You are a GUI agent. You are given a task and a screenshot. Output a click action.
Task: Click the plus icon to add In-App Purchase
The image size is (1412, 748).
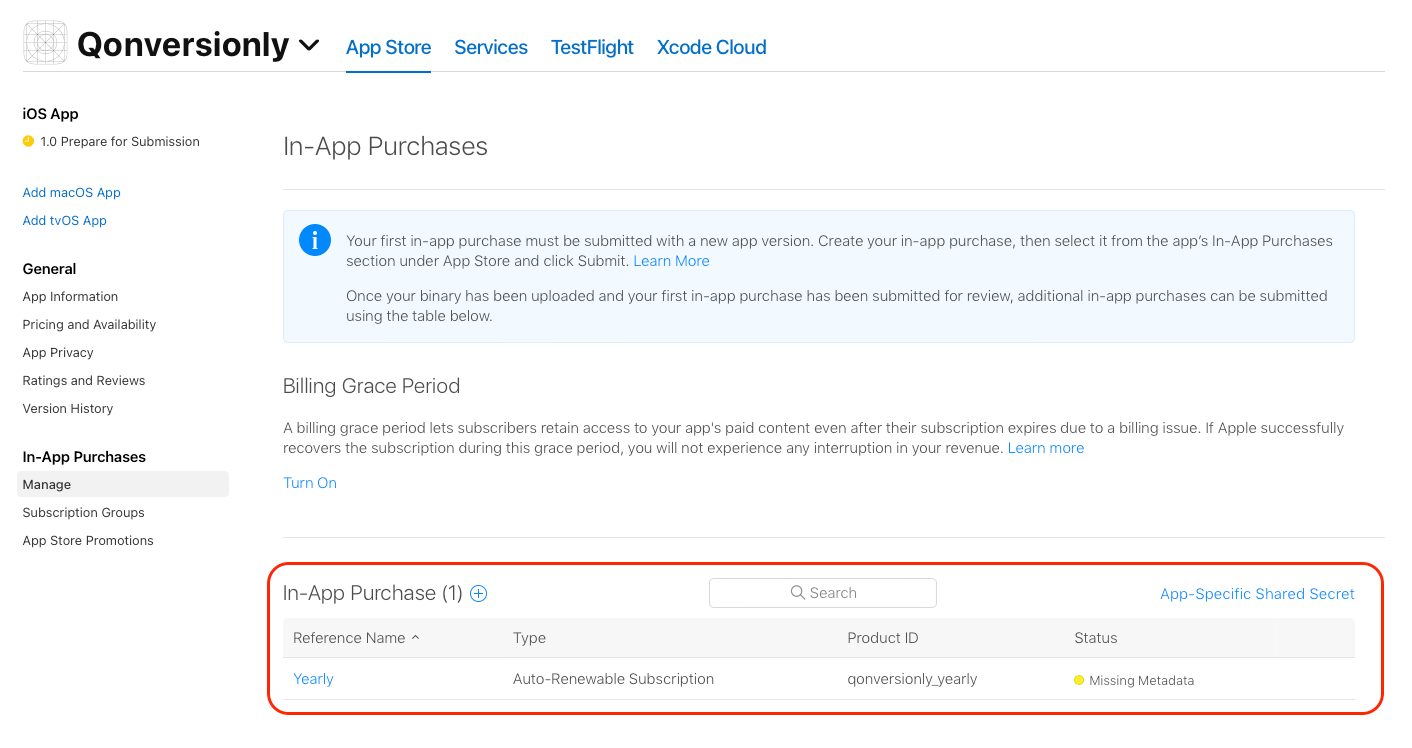coord(479,594)
